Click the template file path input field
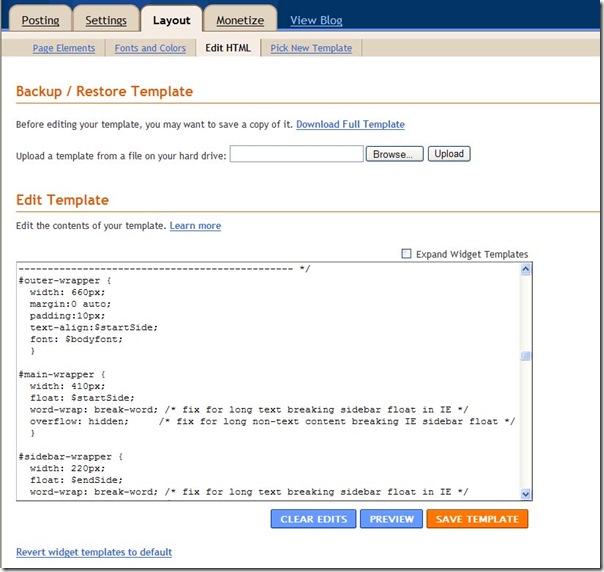 click(297, 154)
